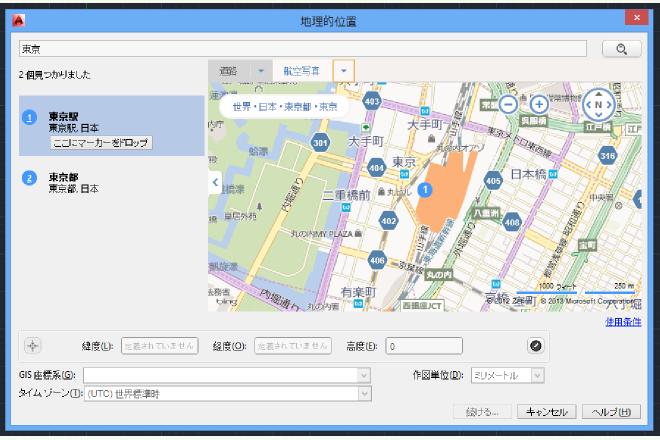Open the 航空写真 dropdown arrow
Image resolution: width=660 pixels, height=440 pixels.
tap(343, 71)
